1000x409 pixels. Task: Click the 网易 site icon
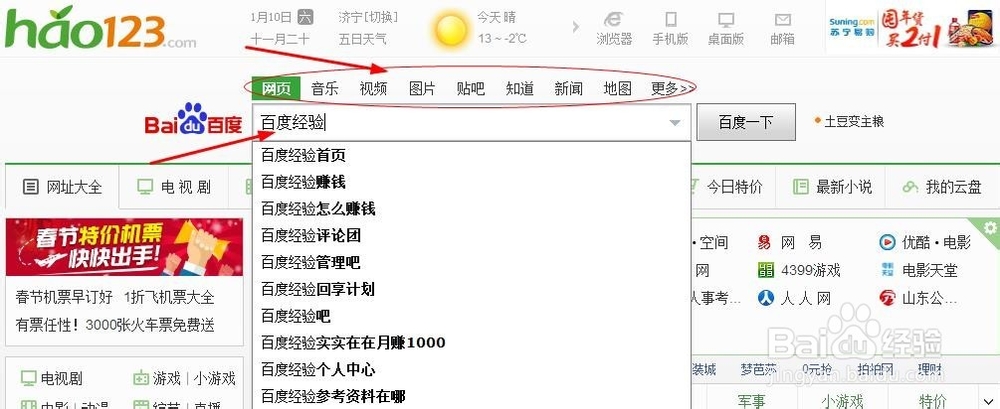point(764,242)
